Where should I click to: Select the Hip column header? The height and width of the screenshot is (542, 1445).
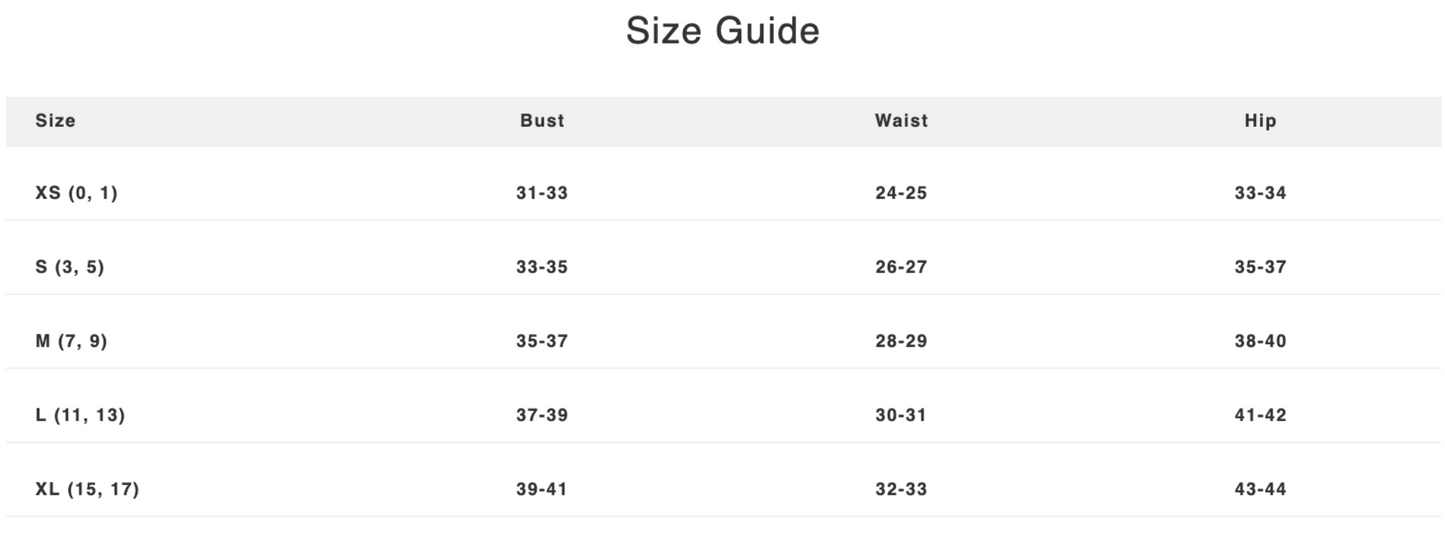1260,121
